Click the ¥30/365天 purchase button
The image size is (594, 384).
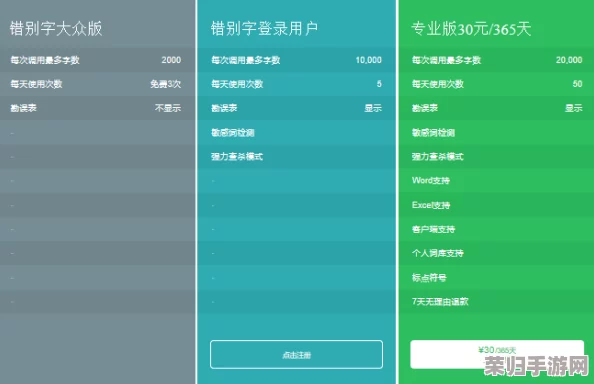[x=497, y=354]
